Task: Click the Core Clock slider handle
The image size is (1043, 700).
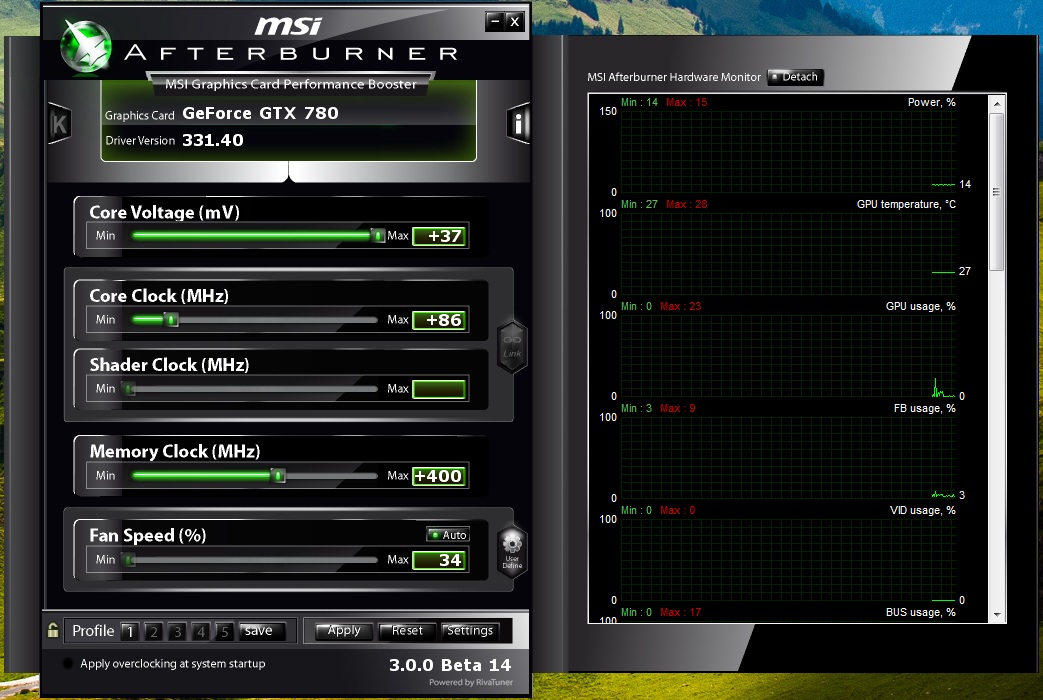Action: [171, 320]
